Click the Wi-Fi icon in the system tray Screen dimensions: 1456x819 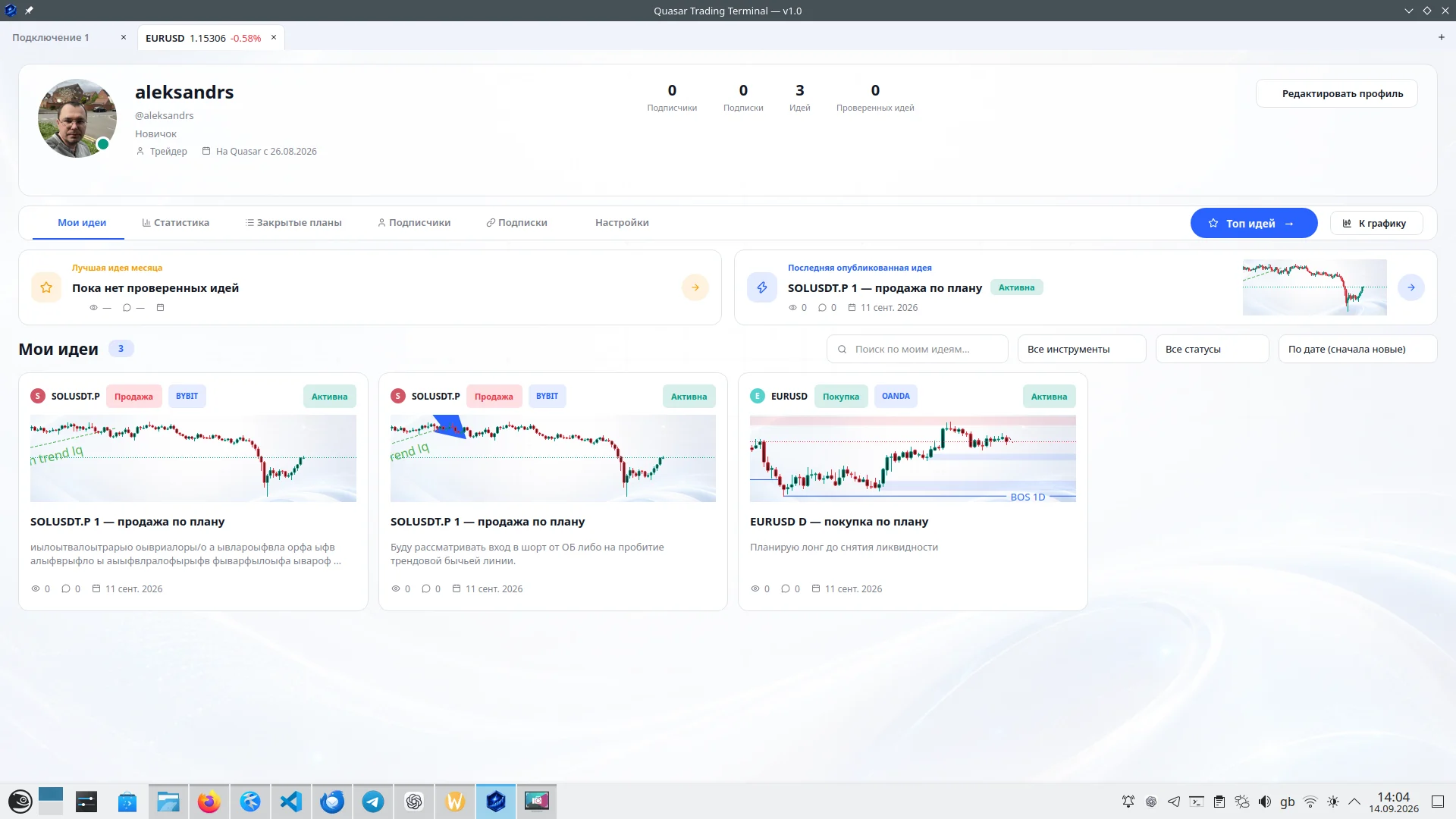tap(1310, 802)
